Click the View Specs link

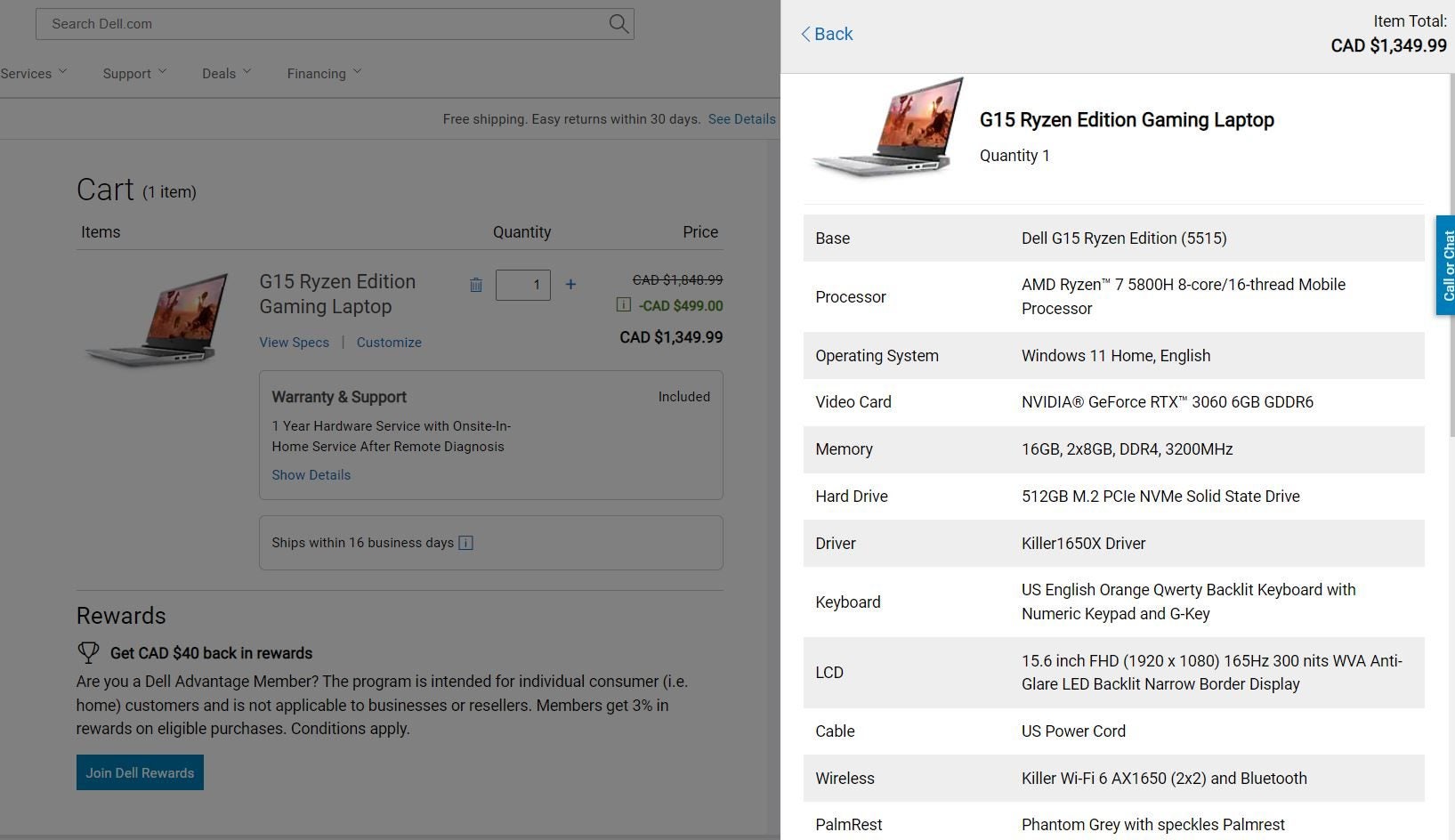point(294,343)
